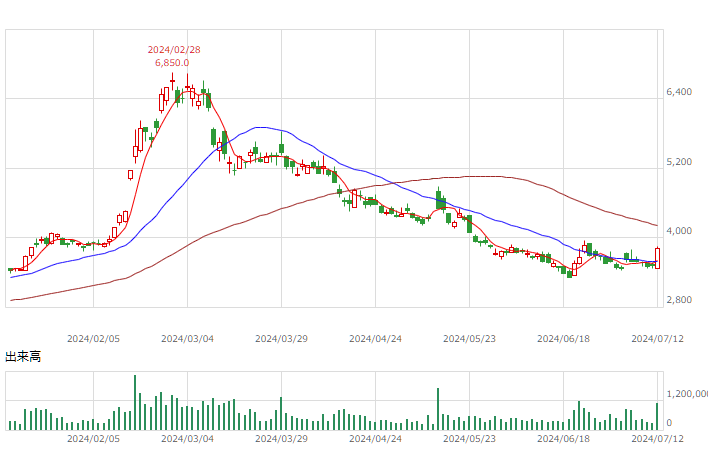The width and height of the screenshot is (708, 456).
Task: Click the 出来高 volume heading
Action: 23,357
